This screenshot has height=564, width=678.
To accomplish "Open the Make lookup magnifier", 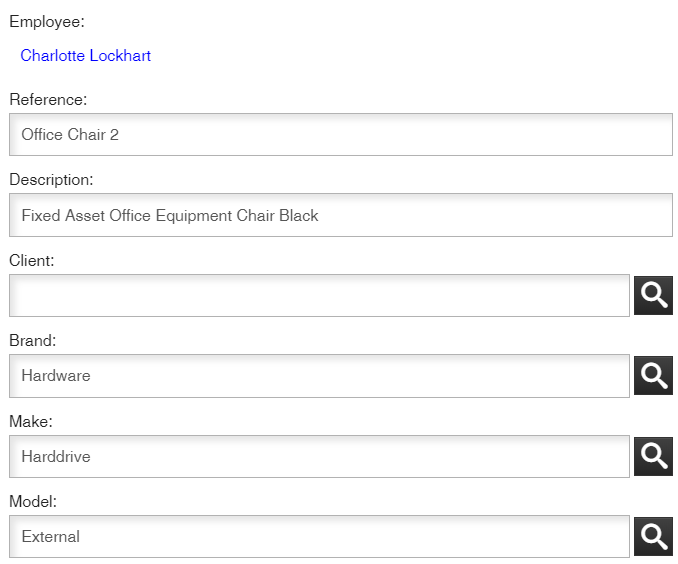I will coord(653,456).
